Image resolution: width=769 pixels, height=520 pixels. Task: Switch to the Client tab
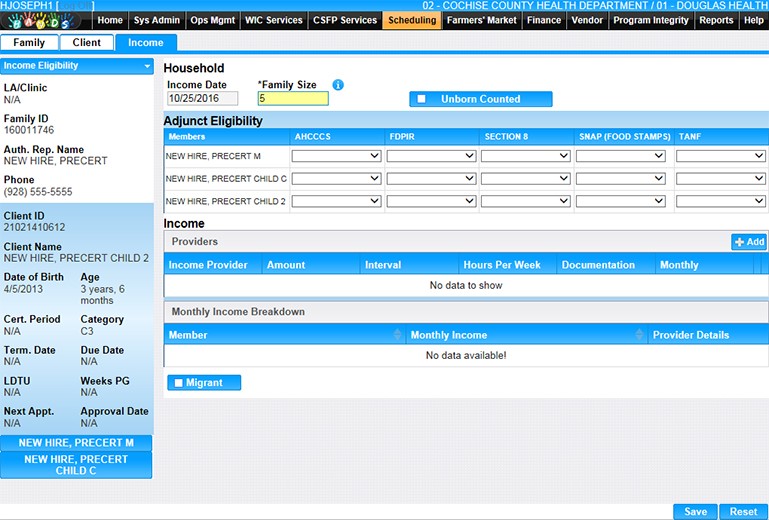coord(86,43)
